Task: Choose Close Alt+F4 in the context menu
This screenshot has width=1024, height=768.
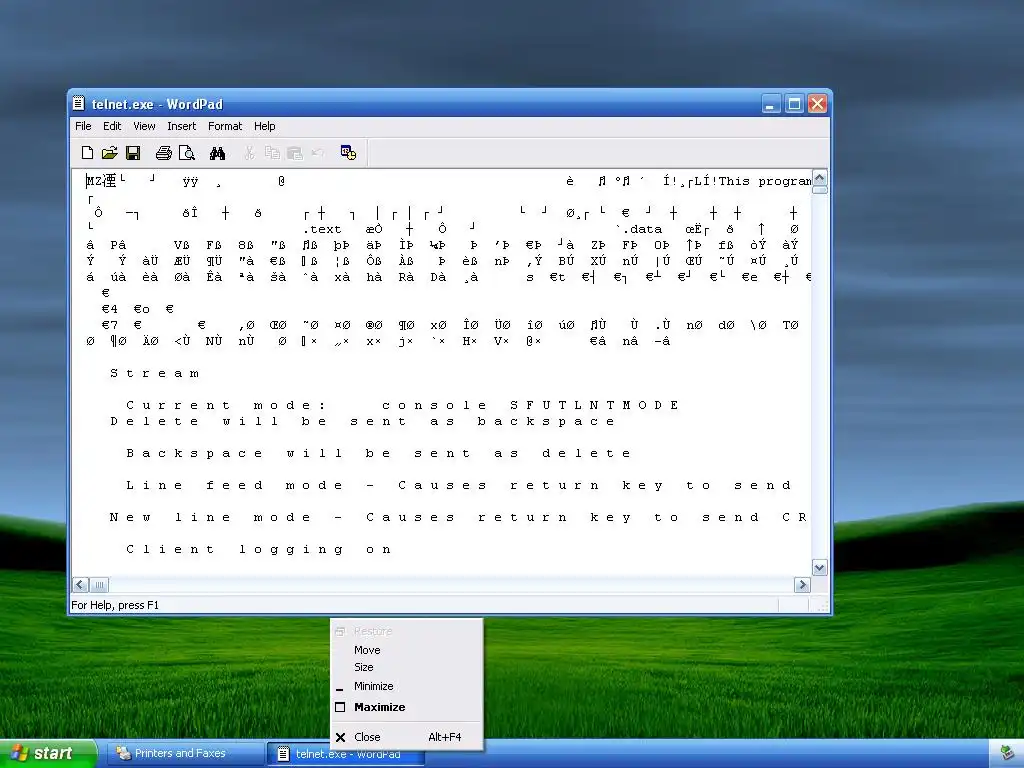Action: click(x=407, y=737)
